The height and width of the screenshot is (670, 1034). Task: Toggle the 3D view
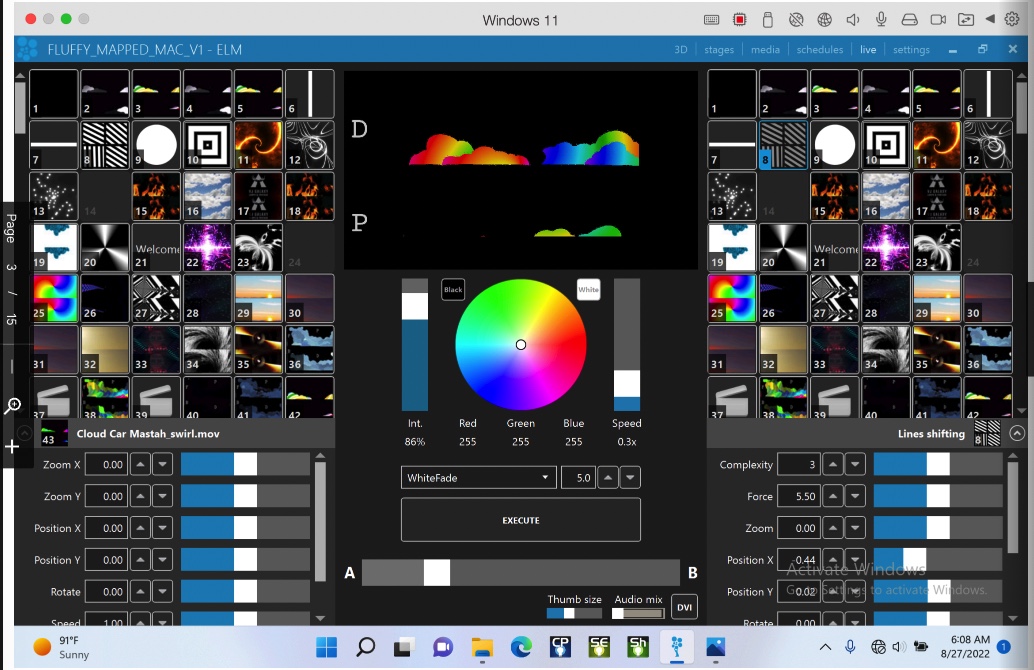click(681, 49)
